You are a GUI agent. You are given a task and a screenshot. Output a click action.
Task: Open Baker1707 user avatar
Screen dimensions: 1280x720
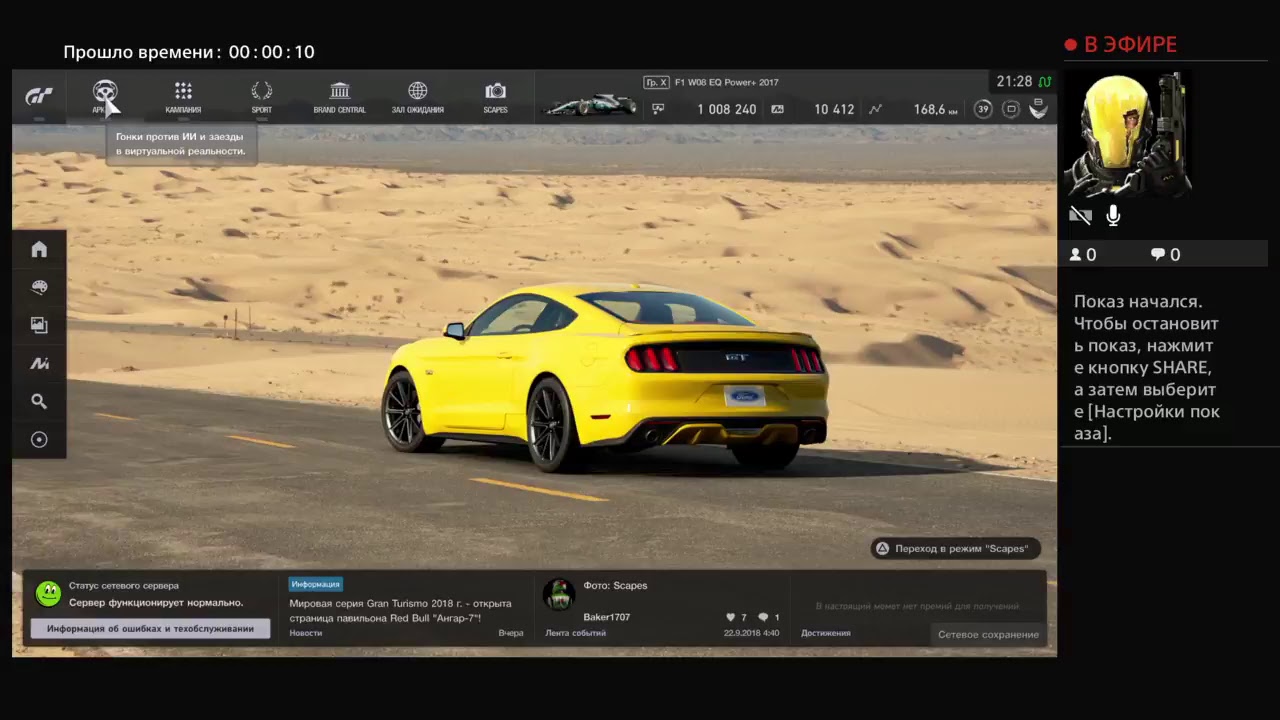coord(559,594)
